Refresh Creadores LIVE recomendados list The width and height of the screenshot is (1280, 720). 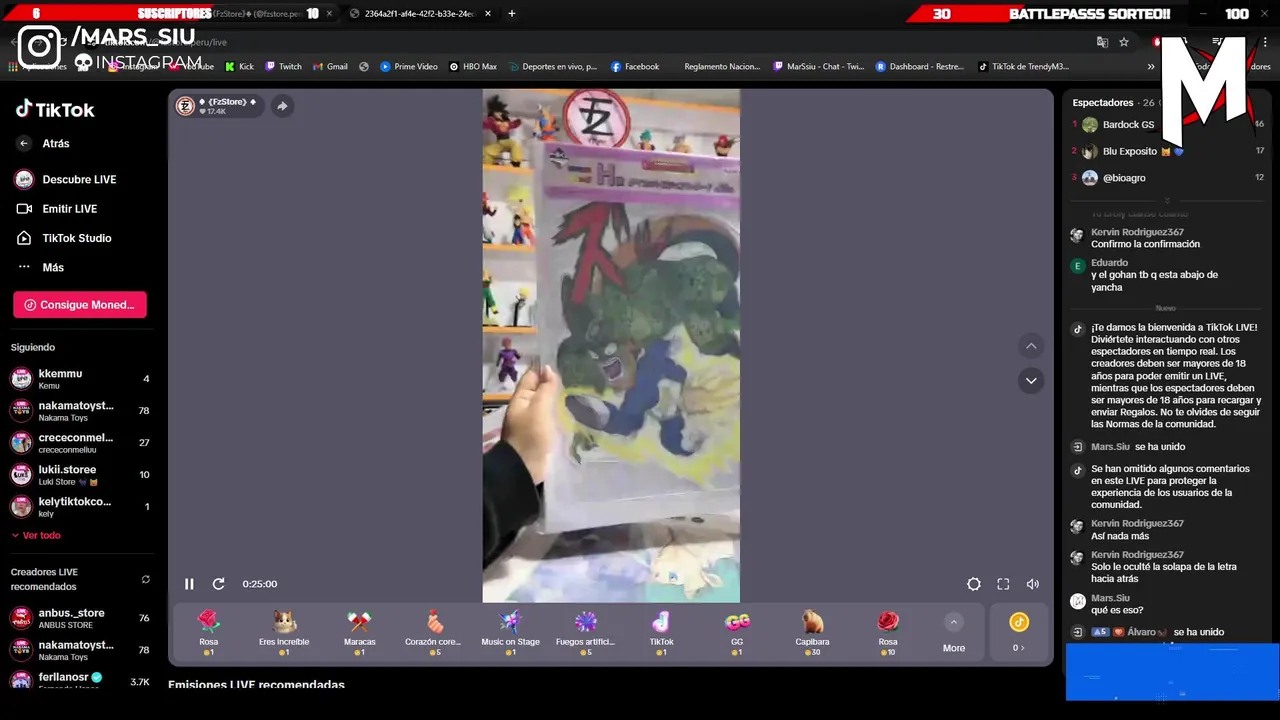click(x=145, y=579)
